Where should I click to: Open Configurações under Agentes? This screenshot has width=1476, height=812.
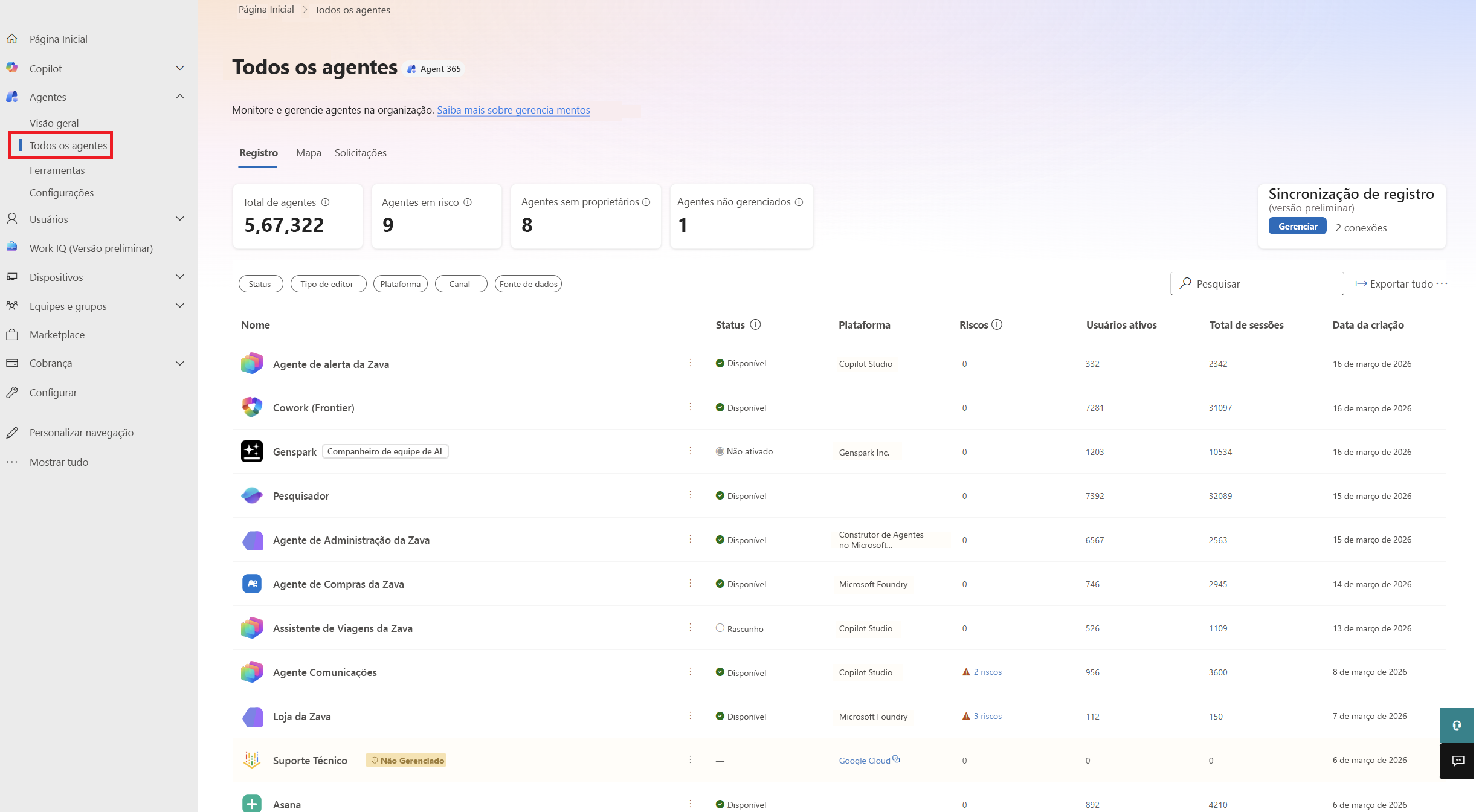(x=62, y=193)
